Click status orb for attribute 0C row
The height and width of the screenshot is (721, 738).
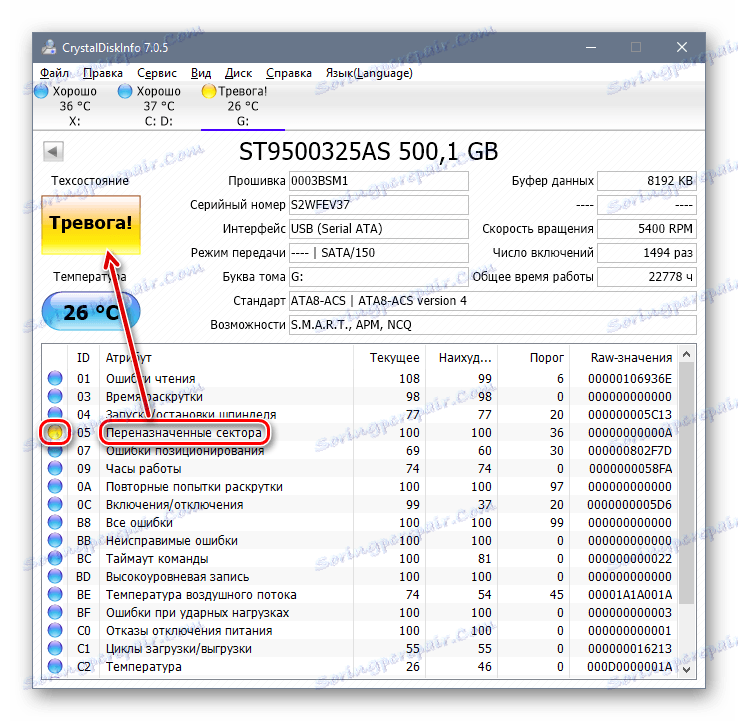tap(55, 505)
